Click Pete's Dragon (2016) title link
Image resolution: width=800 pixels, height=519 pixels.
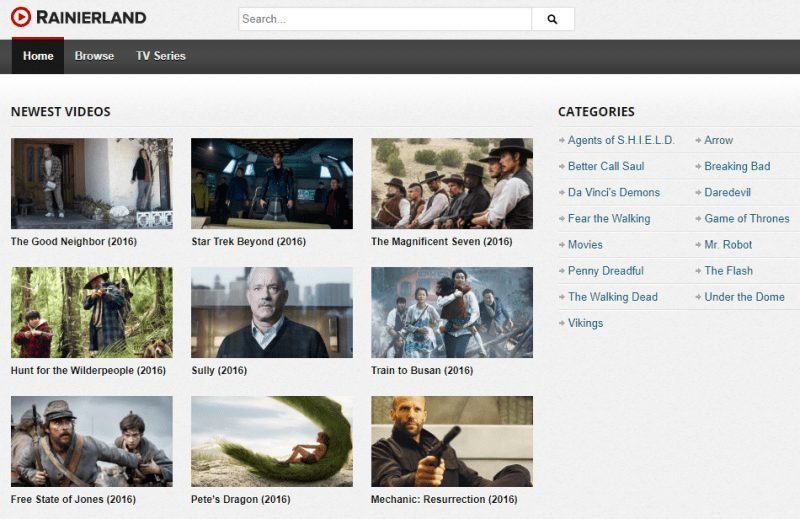pyautogui.click(x=241, y=500)
